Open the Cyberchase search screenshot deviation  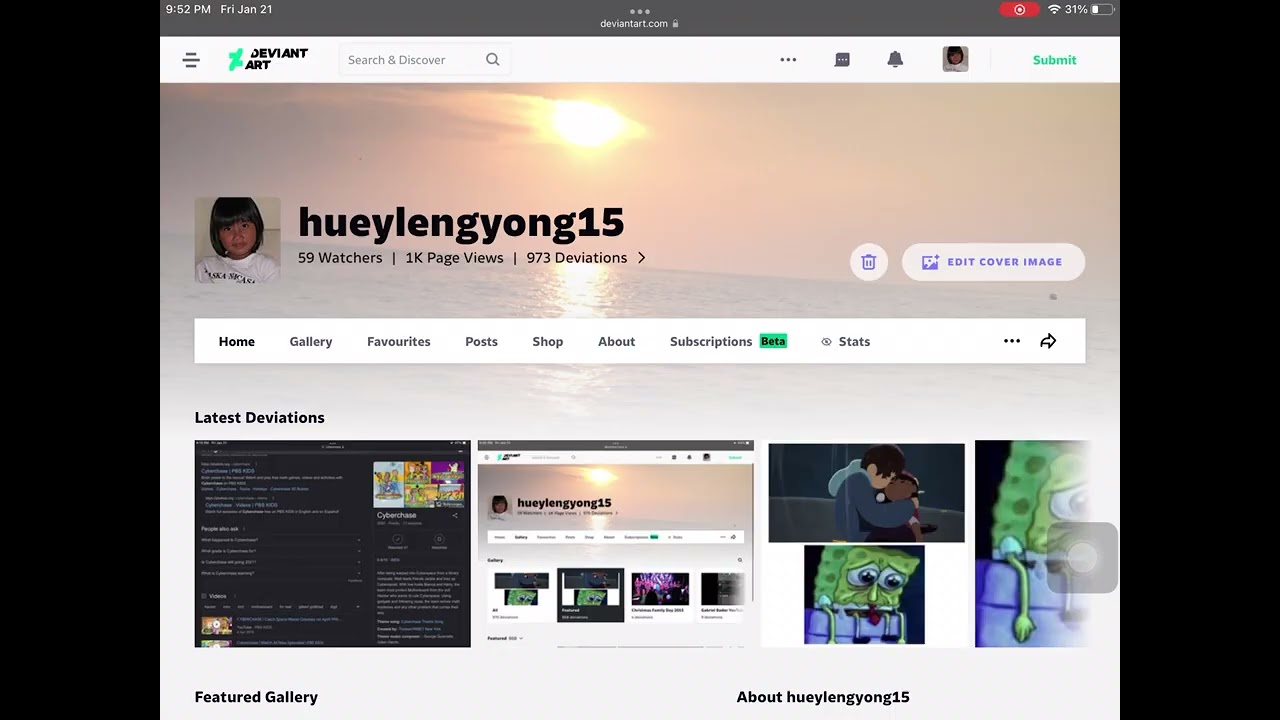click(332, 544)
